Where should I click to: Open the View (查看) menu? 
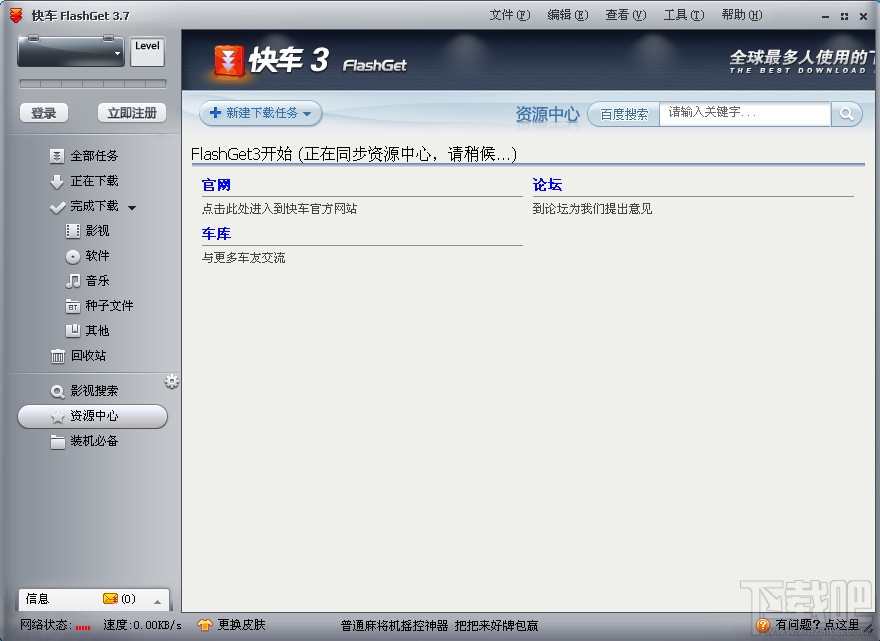[x=625, y=15]
